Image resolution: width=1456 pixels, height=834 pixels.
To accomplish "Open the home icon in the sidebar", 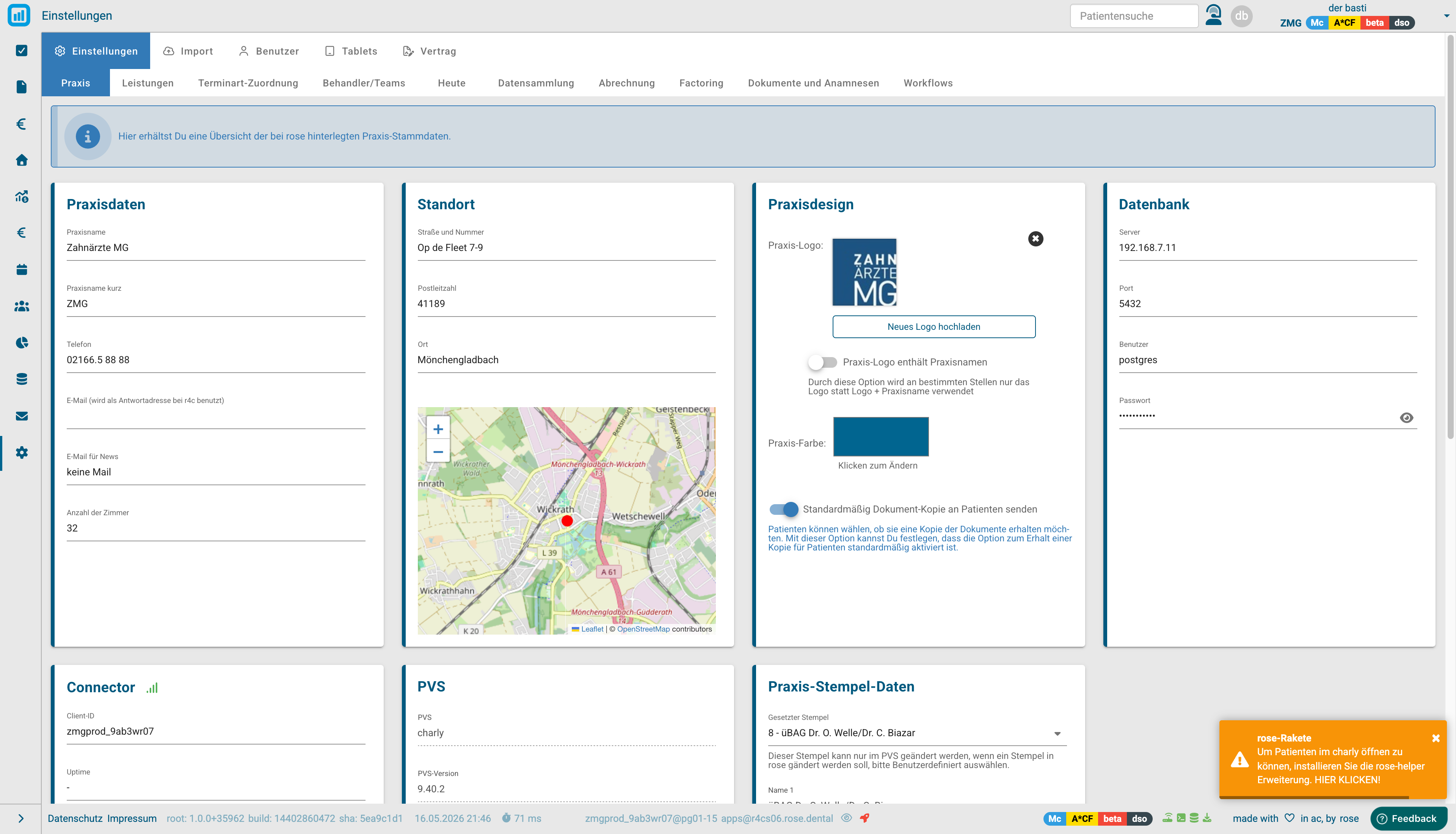I will click(x=22, y=160).
